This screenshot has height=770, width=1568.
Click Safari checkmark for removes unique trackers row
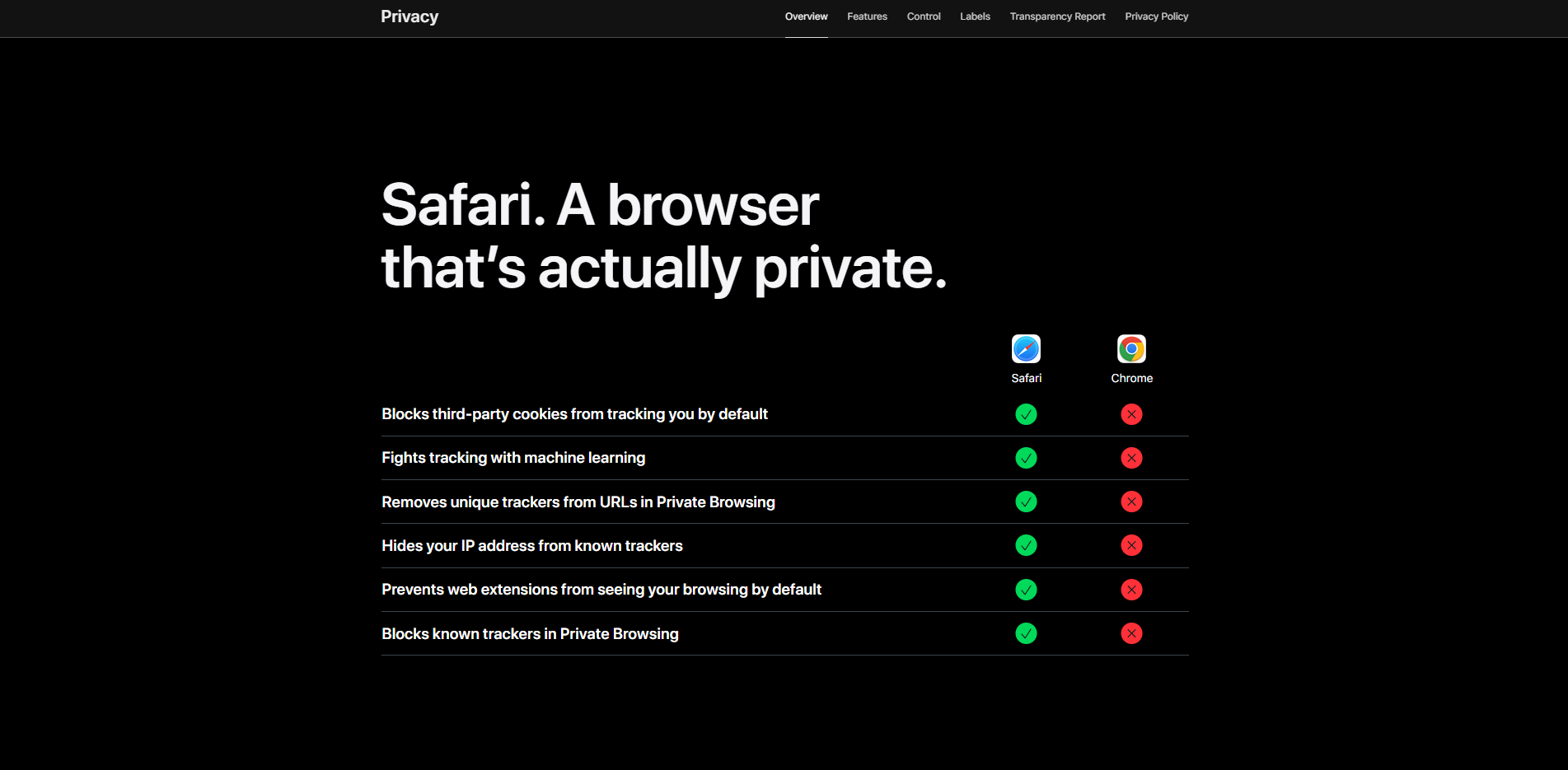pyautogui.click(x=1026, y=502)
